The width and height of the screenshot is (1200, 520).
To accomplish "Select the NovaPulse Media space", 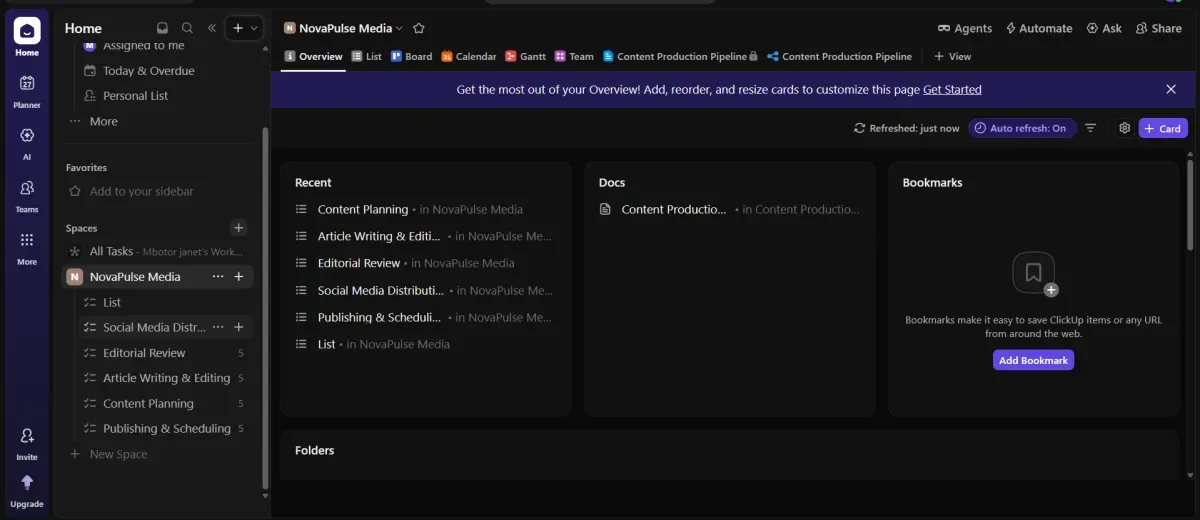I will [135, 277].
